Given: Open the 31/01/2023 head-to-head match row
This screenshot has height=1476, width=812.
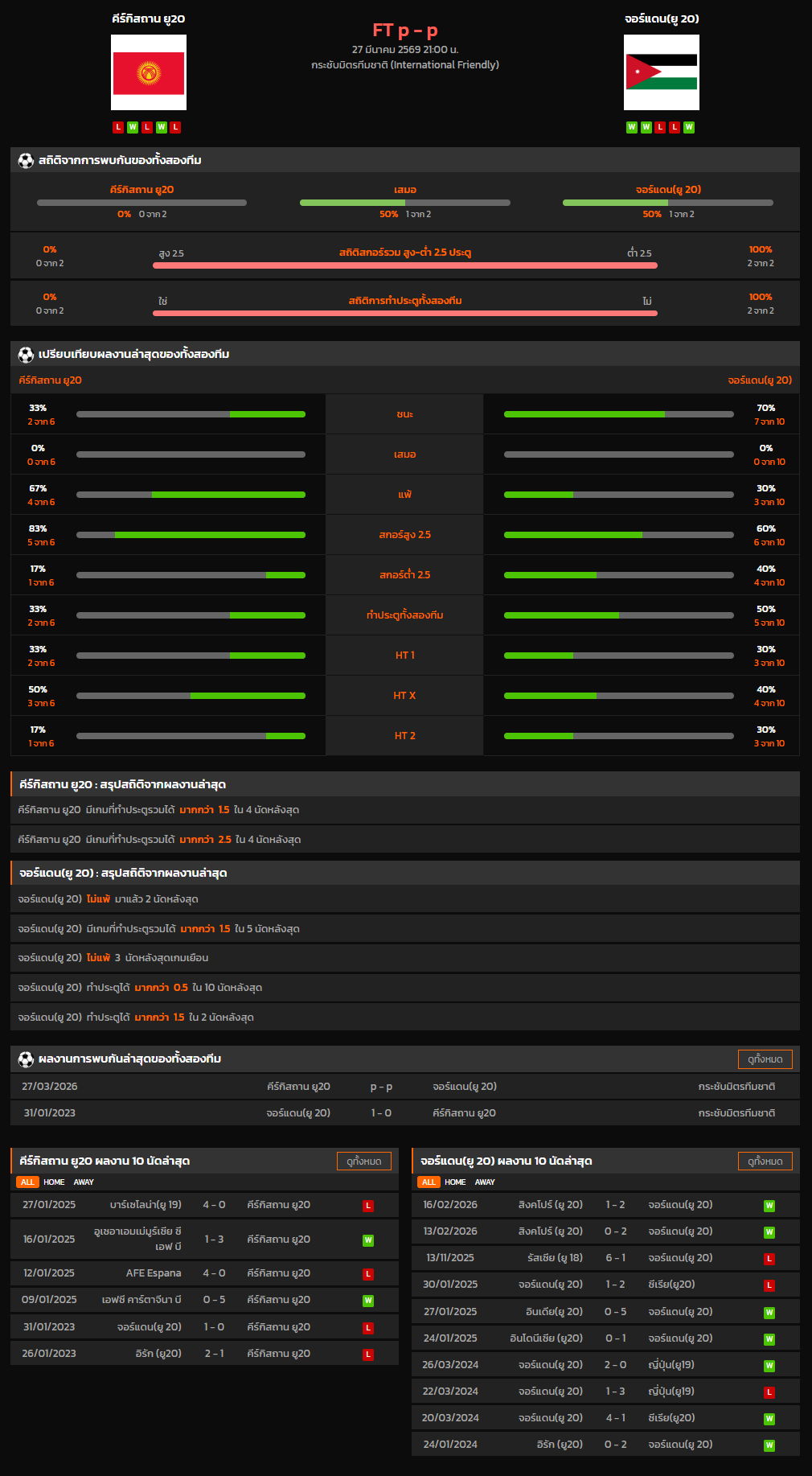Looking at the screenshot, I should click(405, 1113).
